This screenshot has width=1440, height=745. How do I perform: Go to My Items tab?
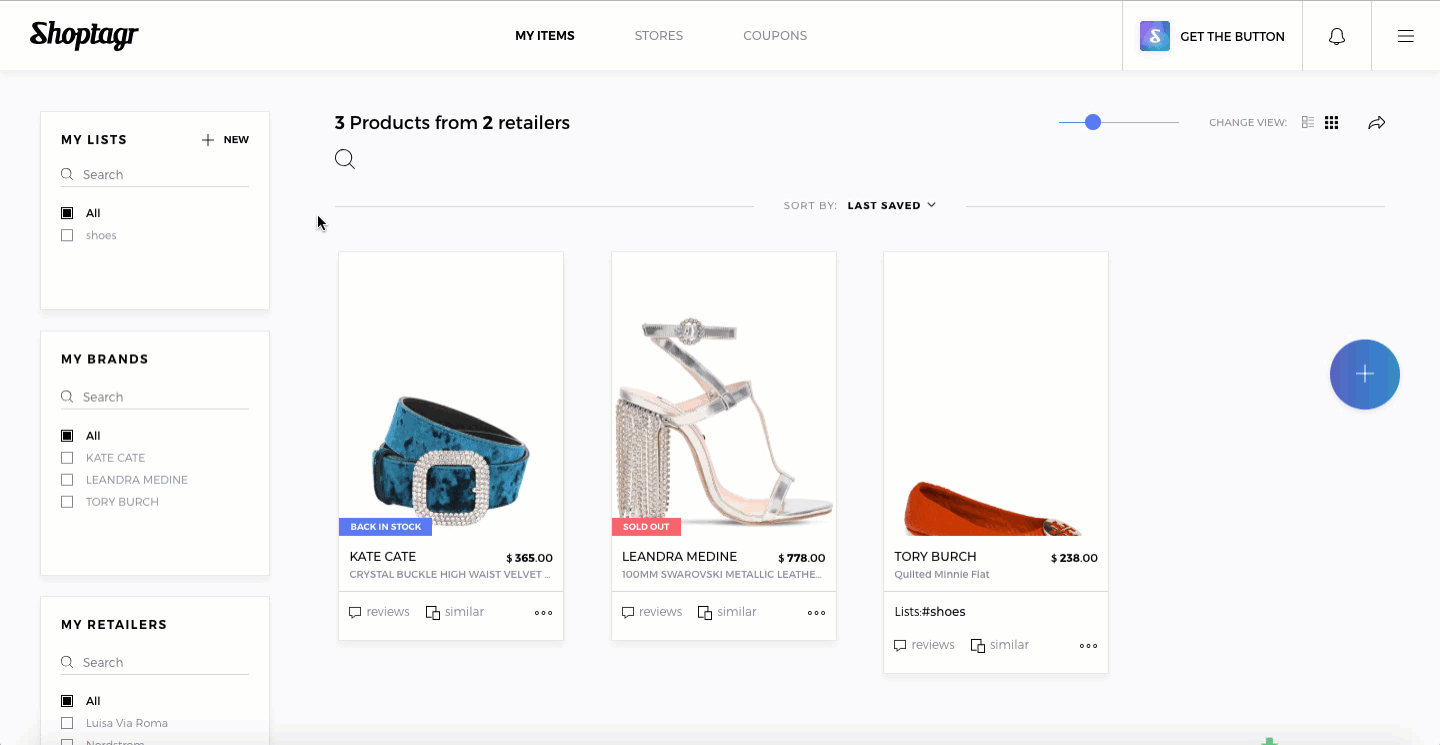pyautogui.click(x=545, y=36)
